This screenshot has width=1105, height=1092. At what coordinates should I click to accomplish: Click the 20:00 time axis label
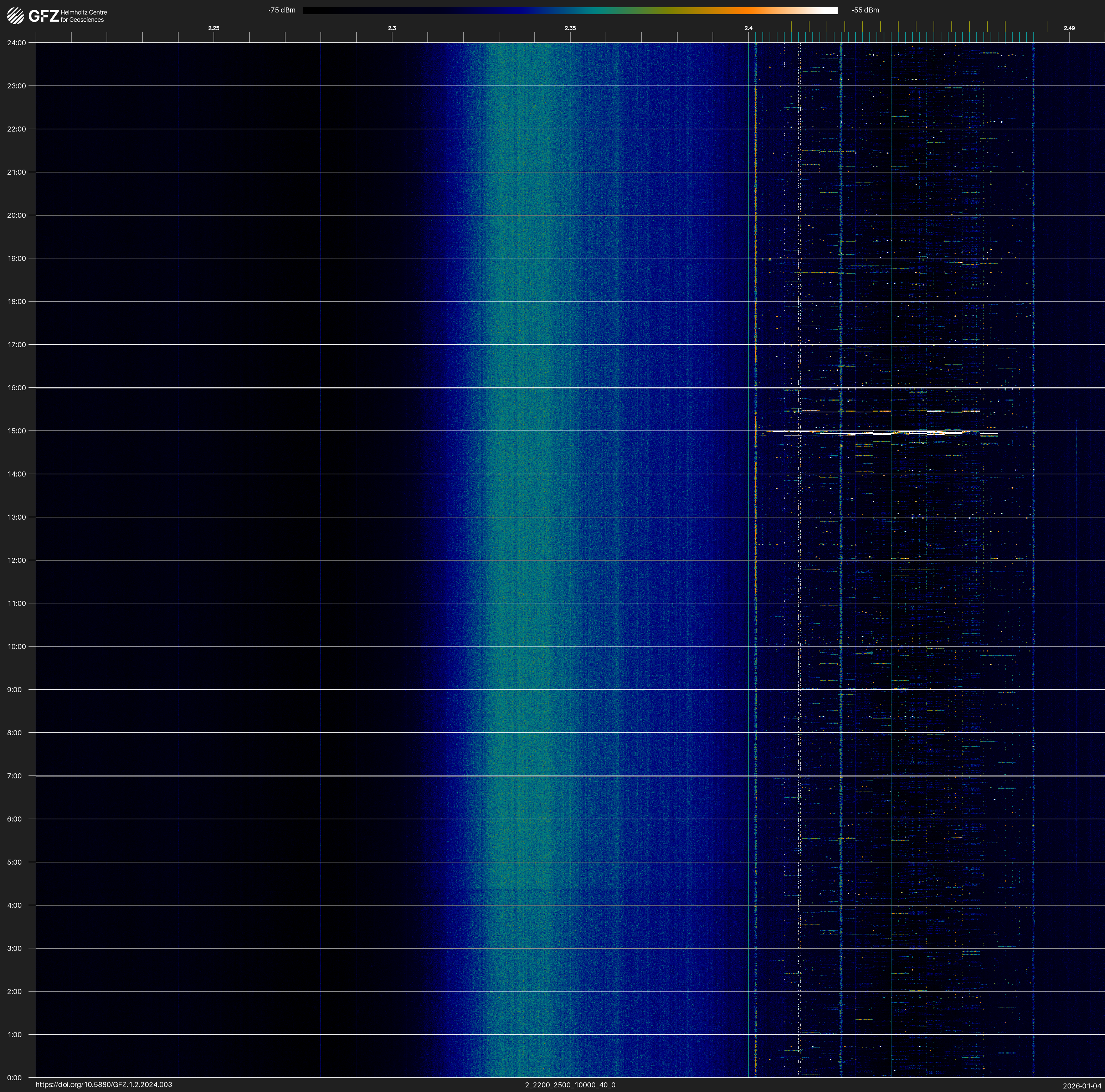[x=17, y=216]
